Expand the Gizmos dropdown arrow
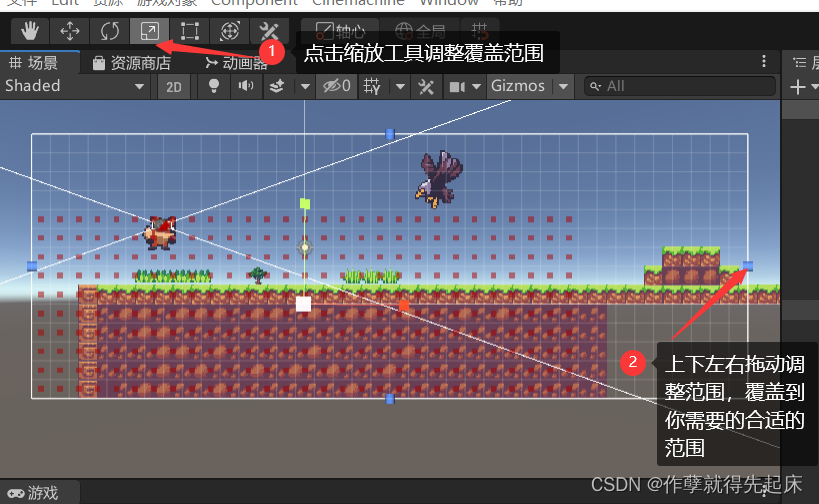 (x=563, y=87)
